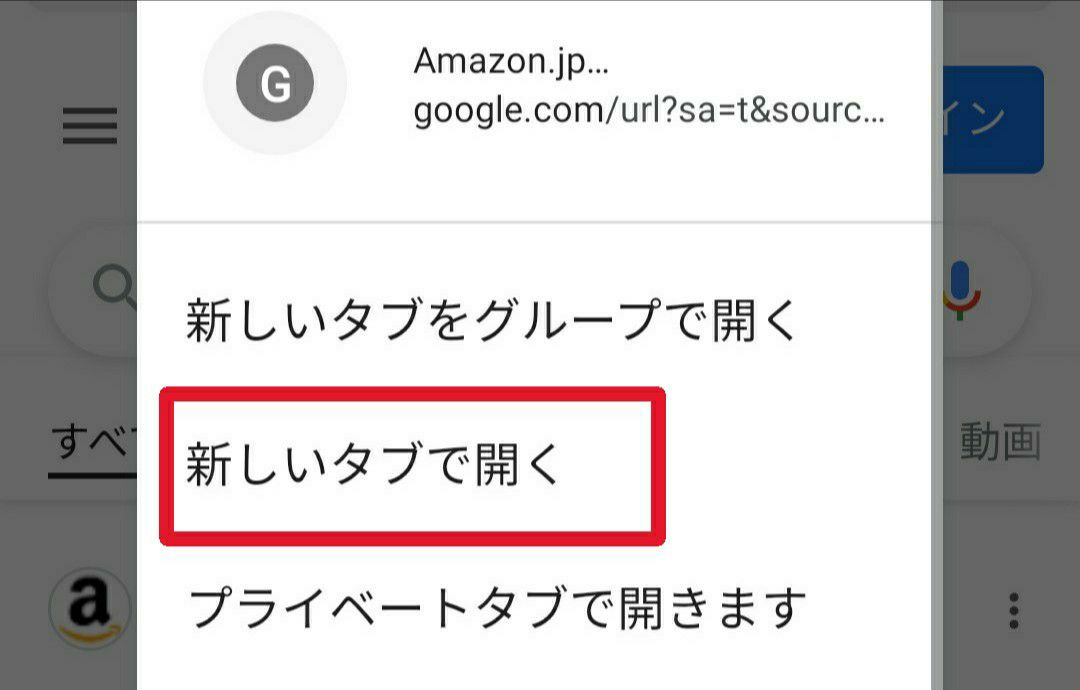Tap the gray G site icon
The height and width of the screenshot is (690, 1080).
pos(274,83)
